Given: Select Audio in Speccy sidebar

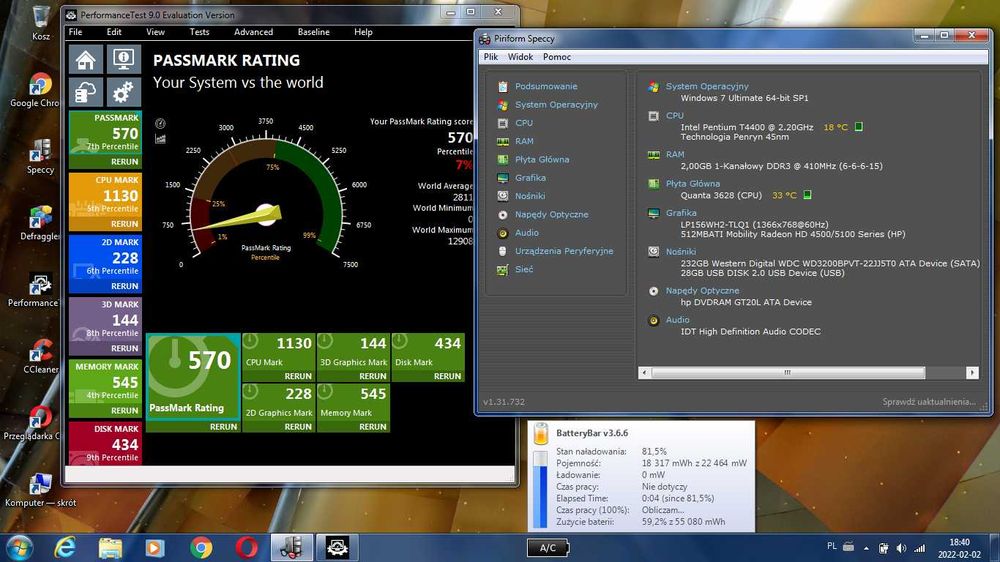Looking at the screenshot, I should point(527,233).
